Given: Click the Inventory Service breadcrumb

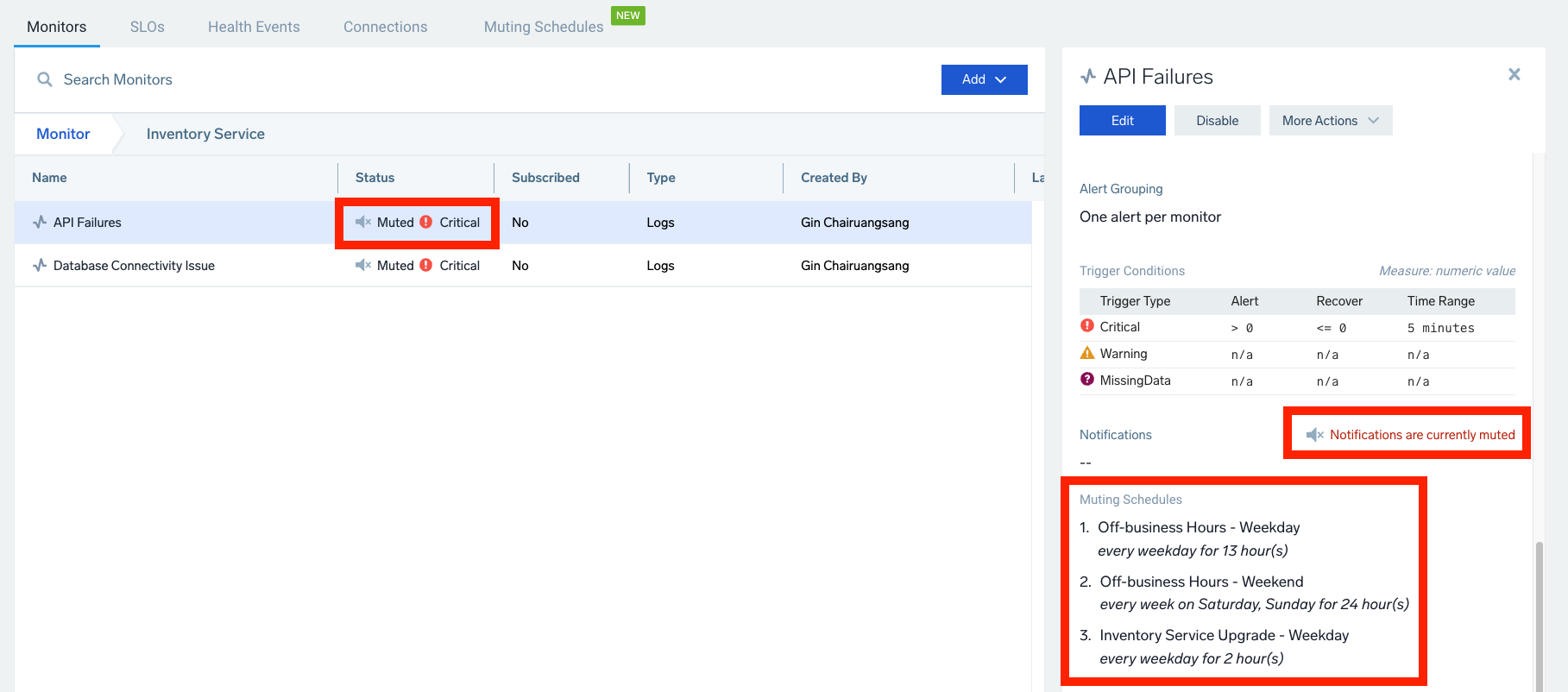Looking at the screenshot, I should (x=205, y=134).
